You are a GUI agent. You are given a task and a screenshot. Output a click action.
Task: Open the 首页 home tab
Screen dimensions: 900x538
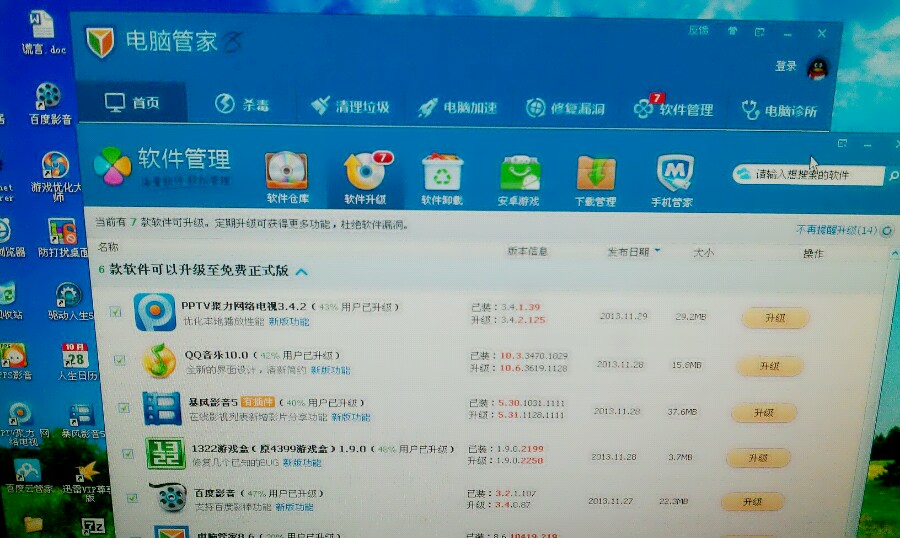(x=132, y=102)
